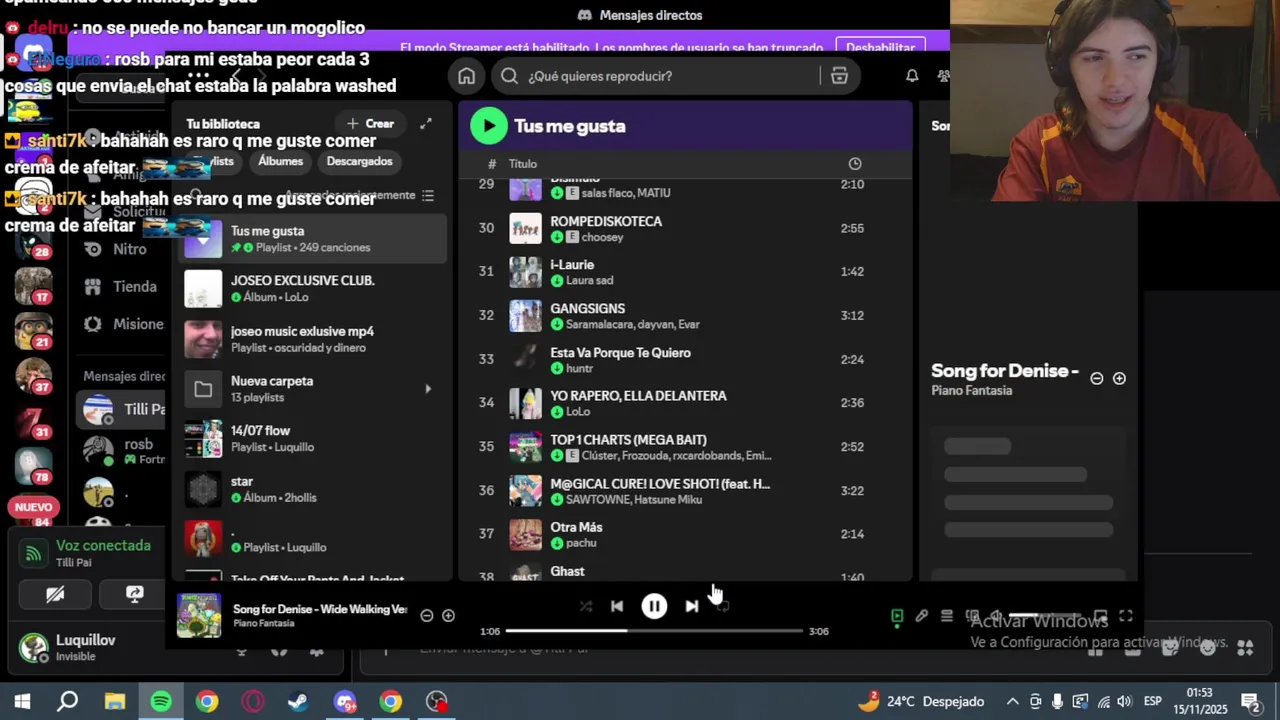The height and width of the screenshot is (720, 1280).
Task: Click plus icon in Song for Denise panel
Action: click(1119, 379)
